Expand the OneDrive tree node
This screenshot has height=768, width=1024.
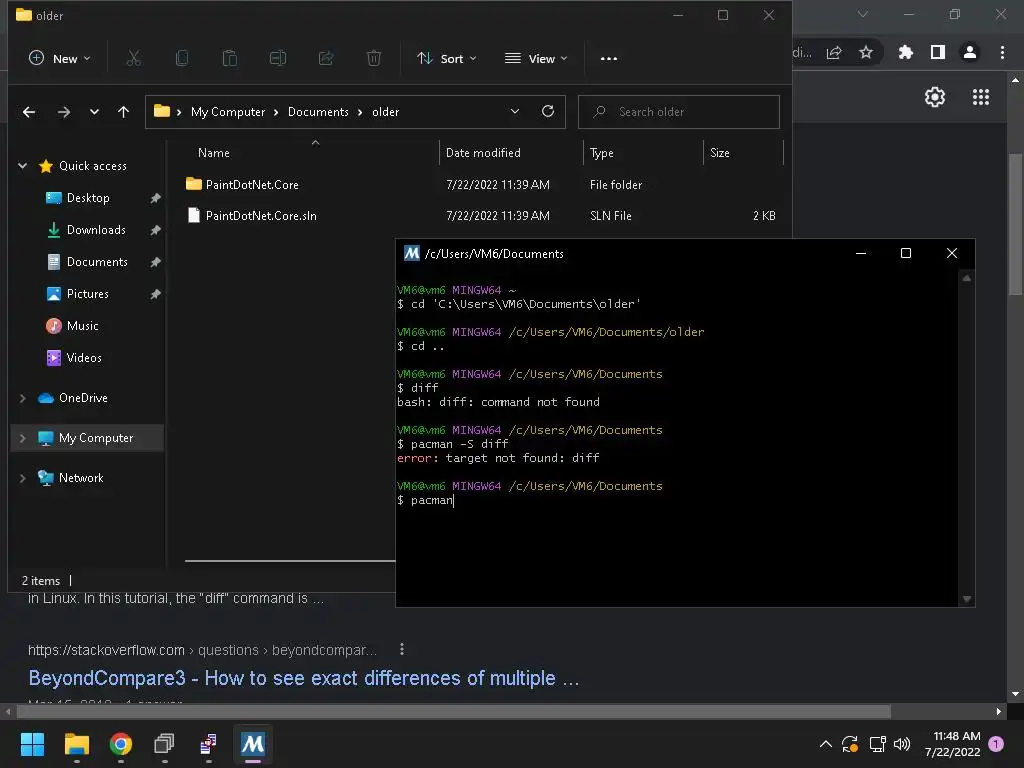(22, 398)
